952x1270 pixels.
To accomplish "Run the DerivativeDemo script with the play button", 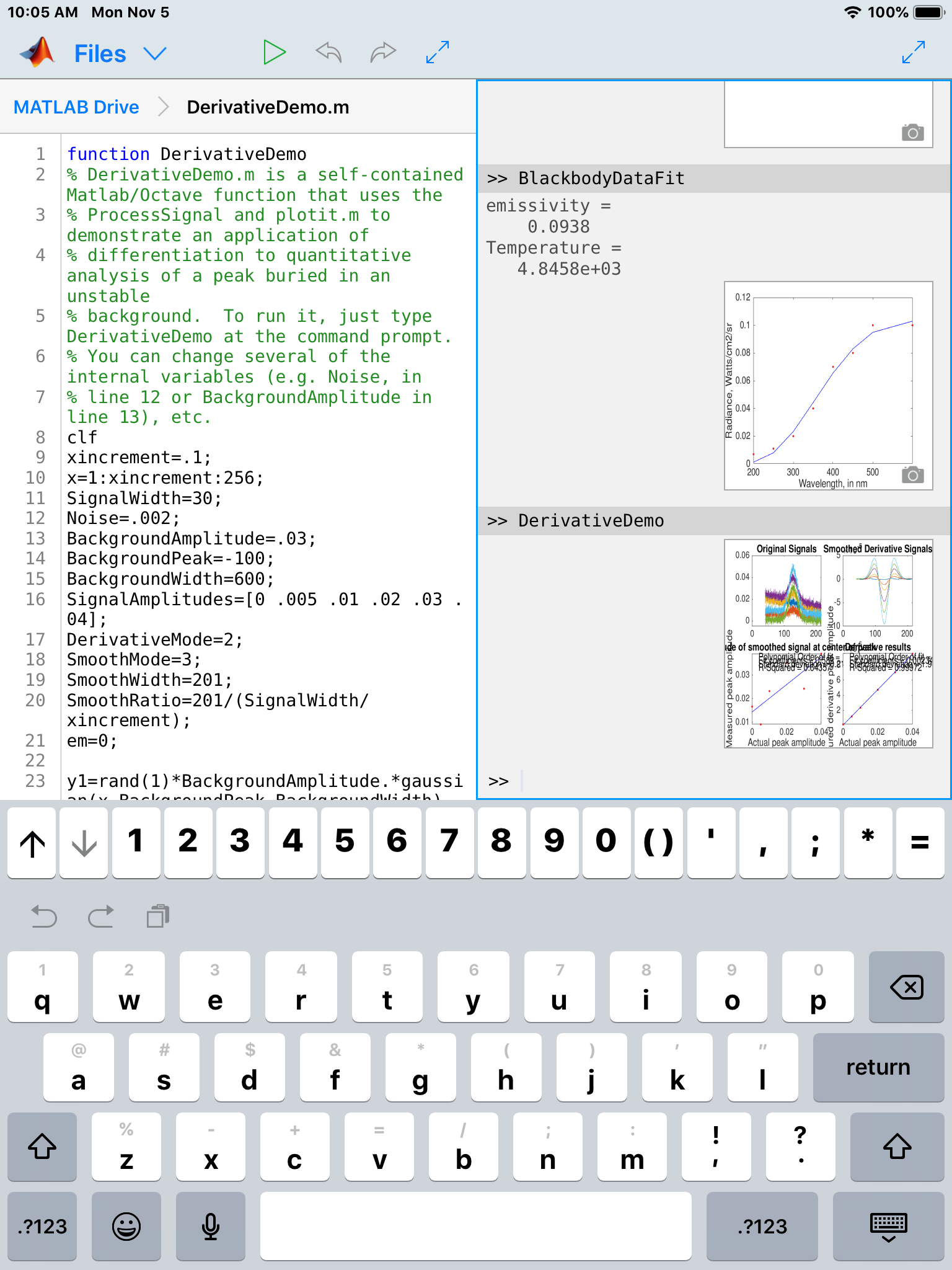I will click(274, 53).
